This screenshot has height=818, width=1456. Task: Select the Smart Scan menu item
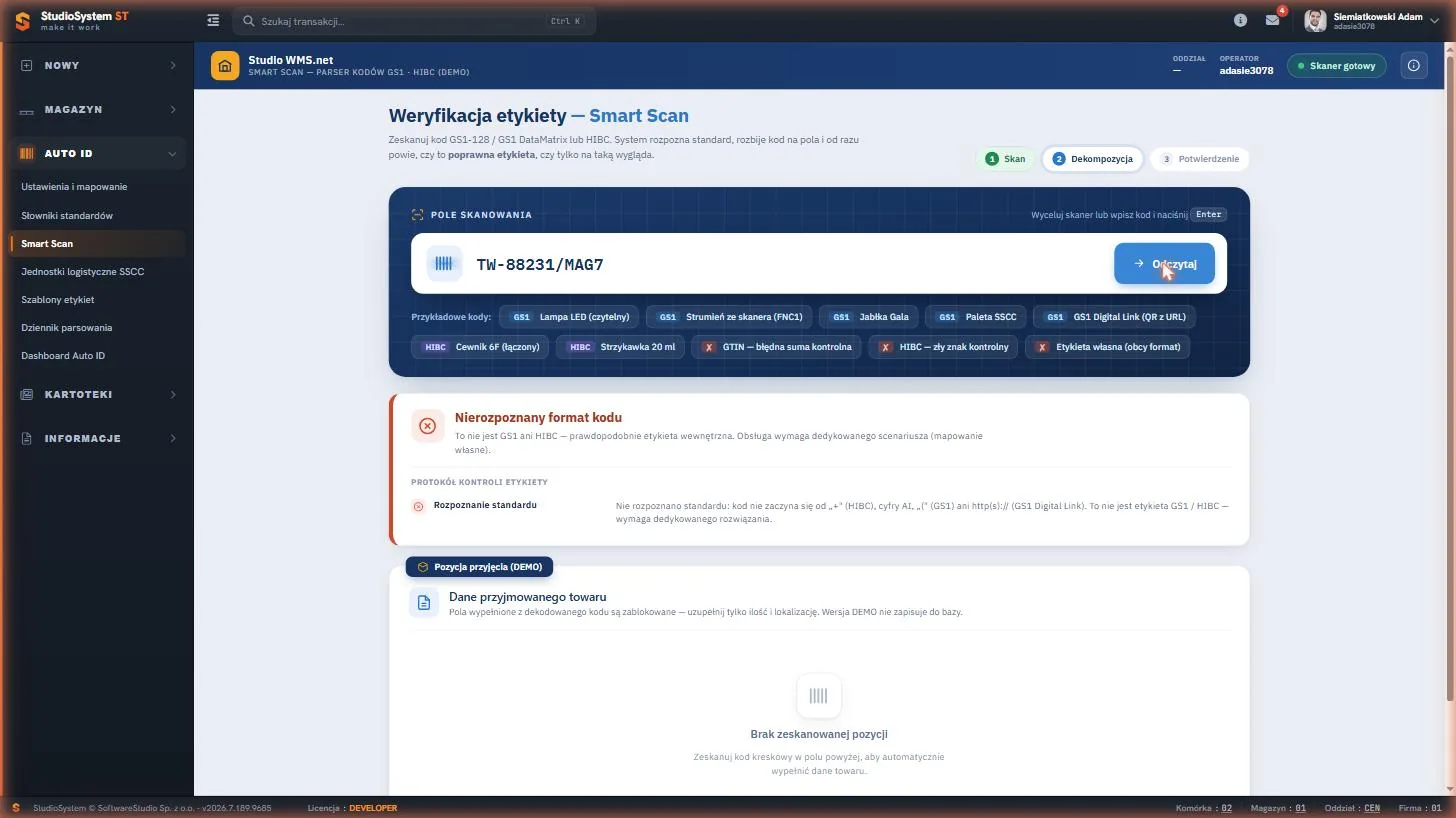click(96, 243)
